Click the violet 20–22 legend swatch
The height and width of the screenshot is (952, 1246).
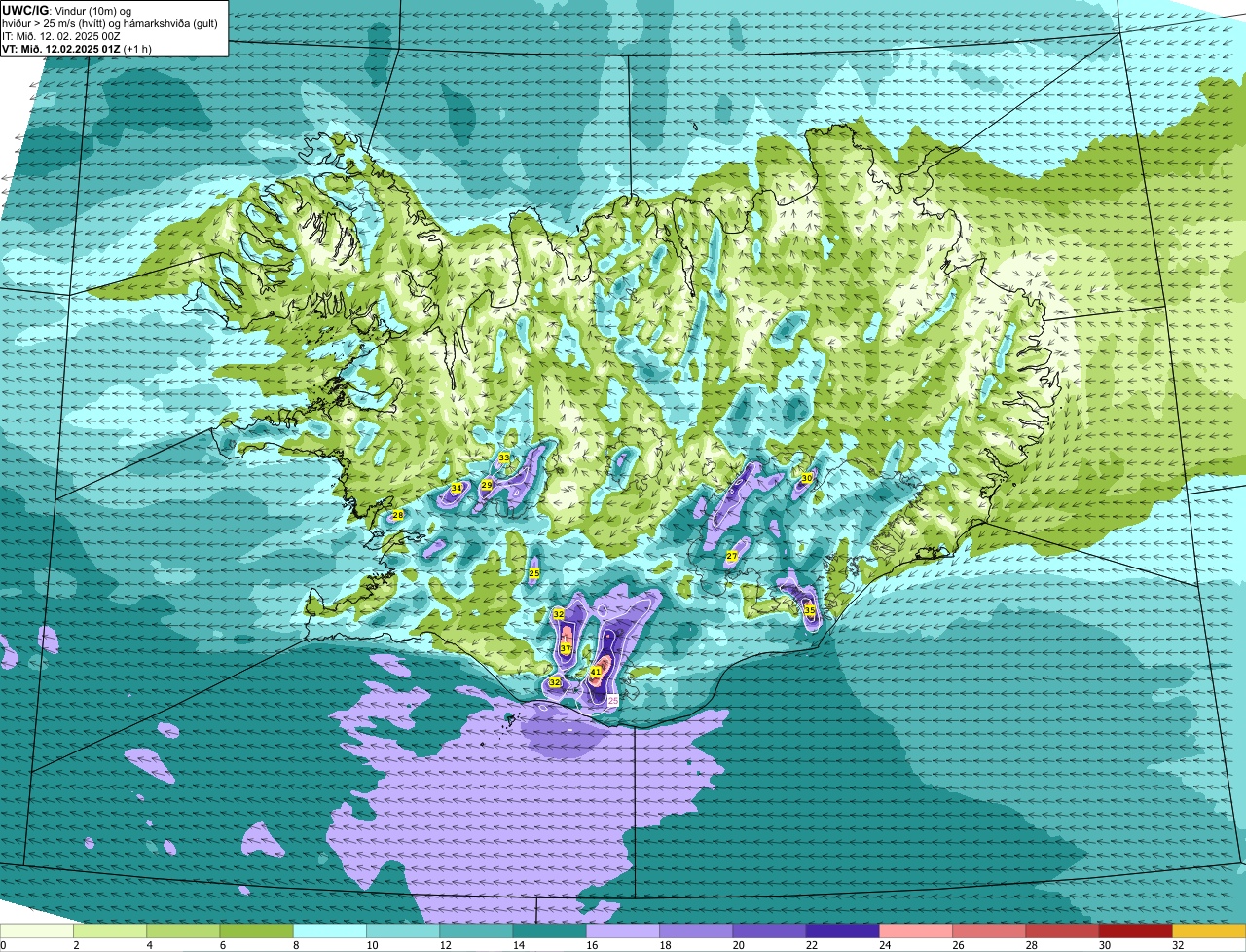click(769, 932)
